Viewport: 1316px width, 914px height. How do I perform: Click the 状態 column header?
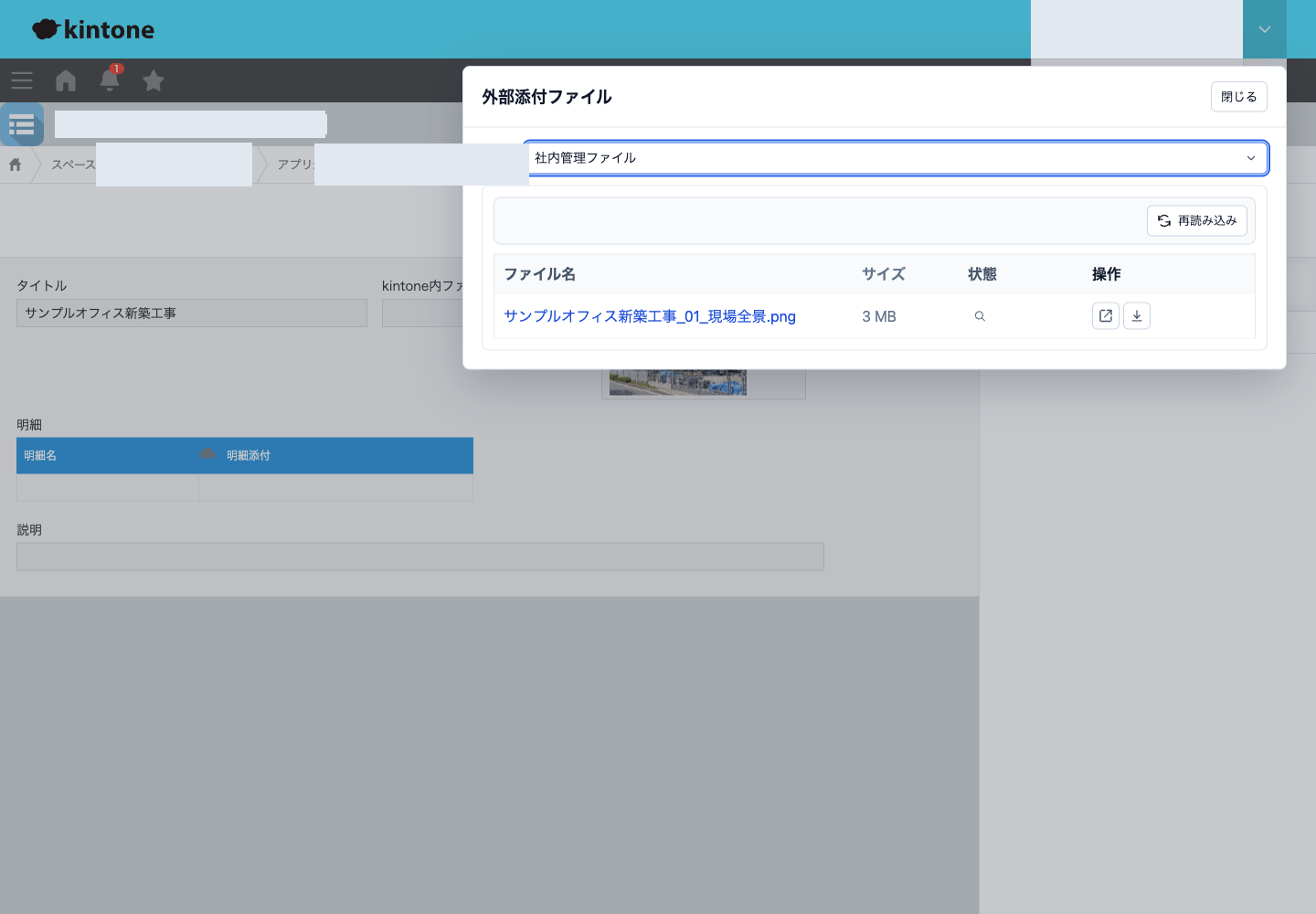click(x=982, y=274)
